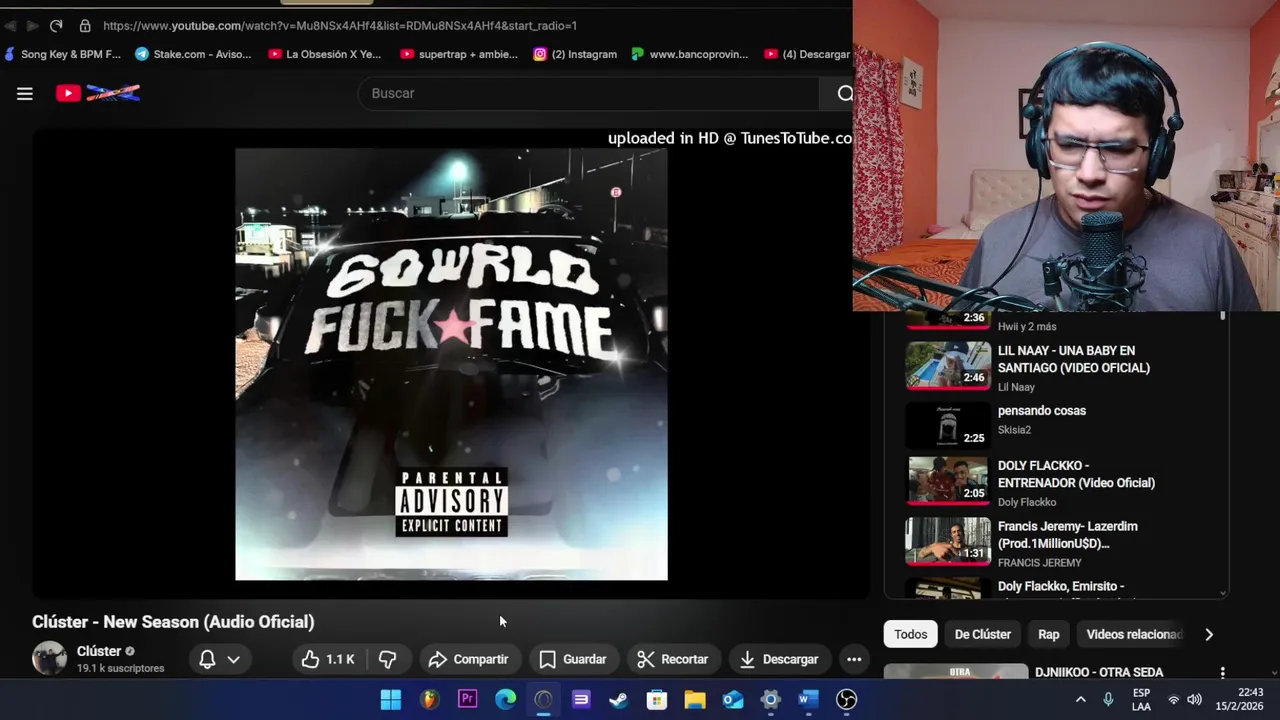Open Microsoft Edge from the taskbar
This screenshot has width=1280, height=720.
coord(505,700)
